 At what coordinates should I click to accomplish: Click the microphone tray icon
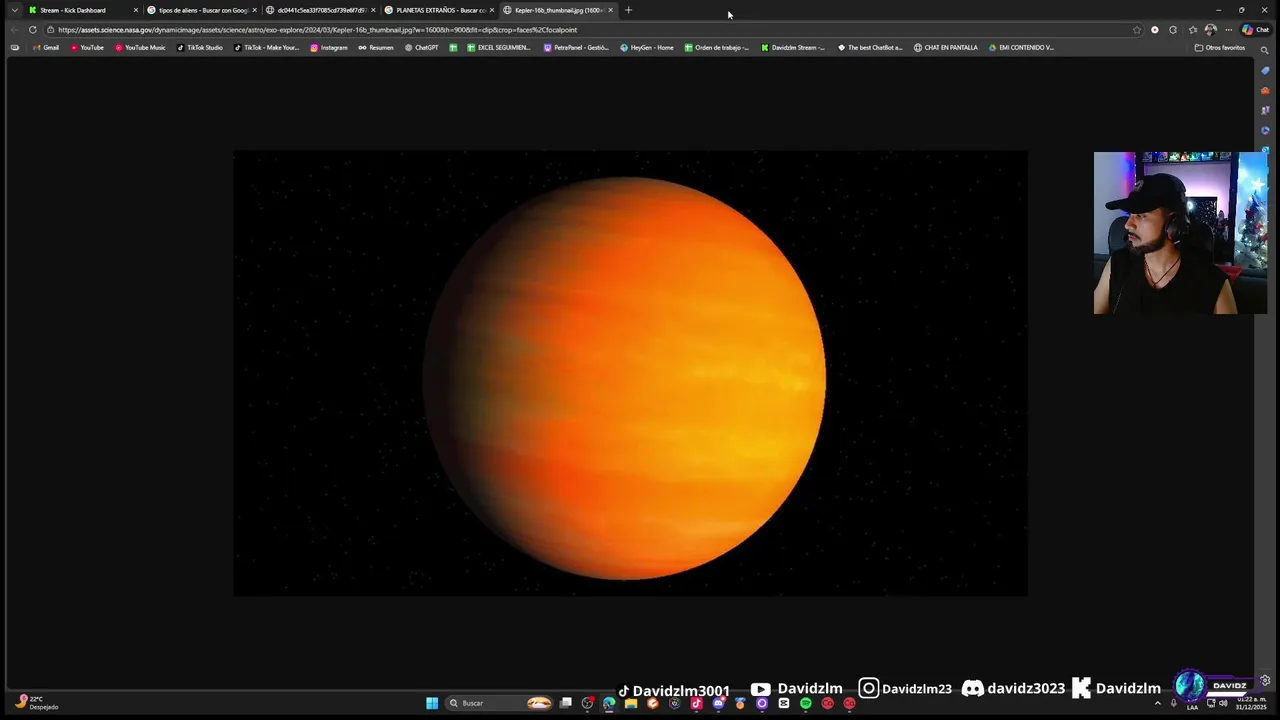(x=1174, y=703)
